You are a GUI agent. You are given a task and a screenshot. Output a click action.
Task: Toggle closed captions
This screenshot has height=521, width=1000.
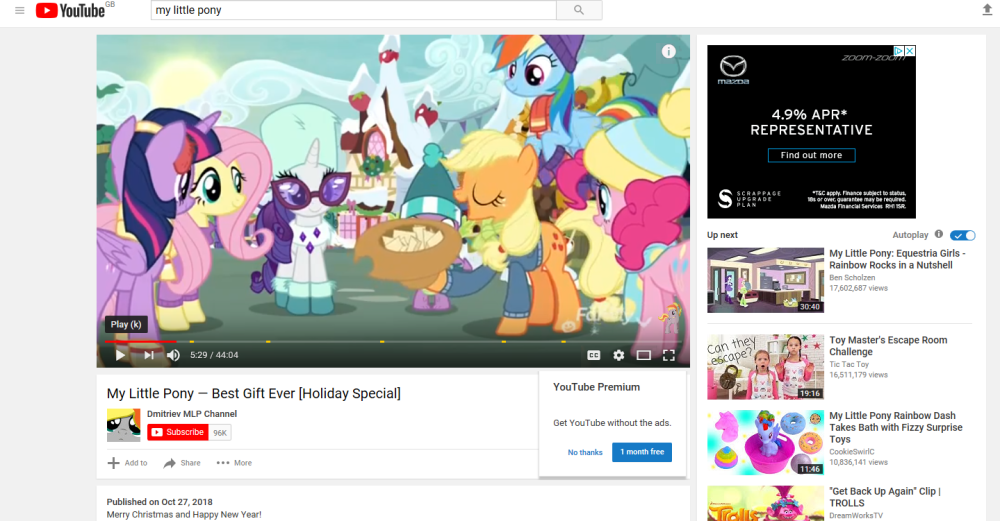click(x=594, y=355)
